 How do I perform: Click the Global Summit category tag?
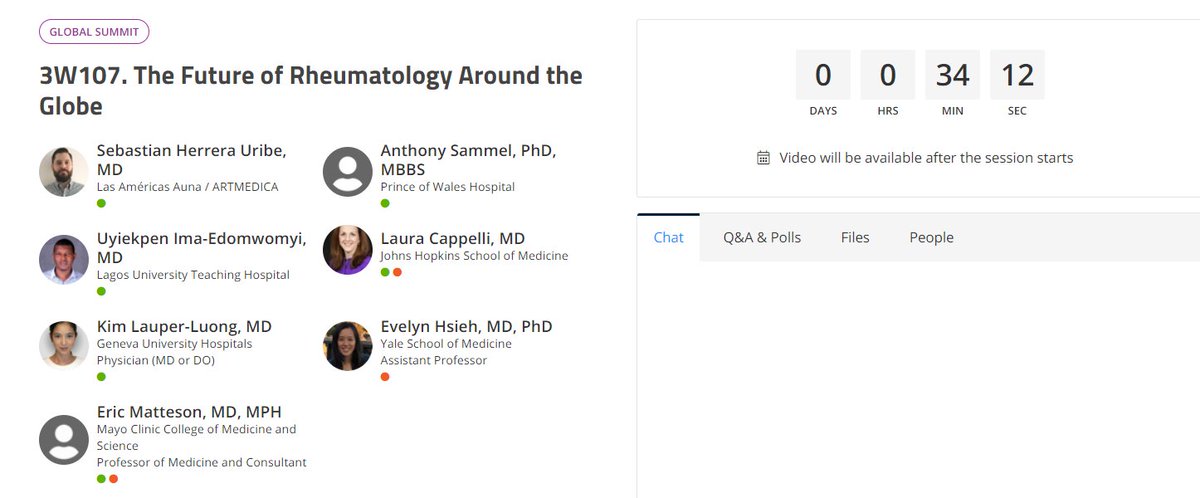(94, 32)
